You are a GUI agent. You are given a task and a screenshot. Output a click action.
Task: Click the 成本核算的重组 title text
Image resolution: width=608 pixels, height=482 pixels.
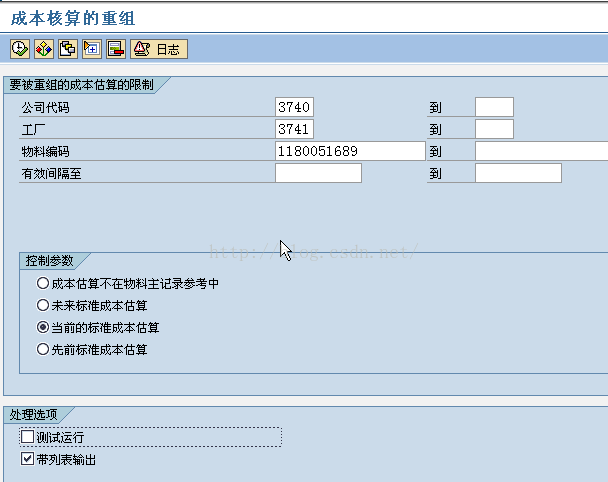click(x=73, y=18)
